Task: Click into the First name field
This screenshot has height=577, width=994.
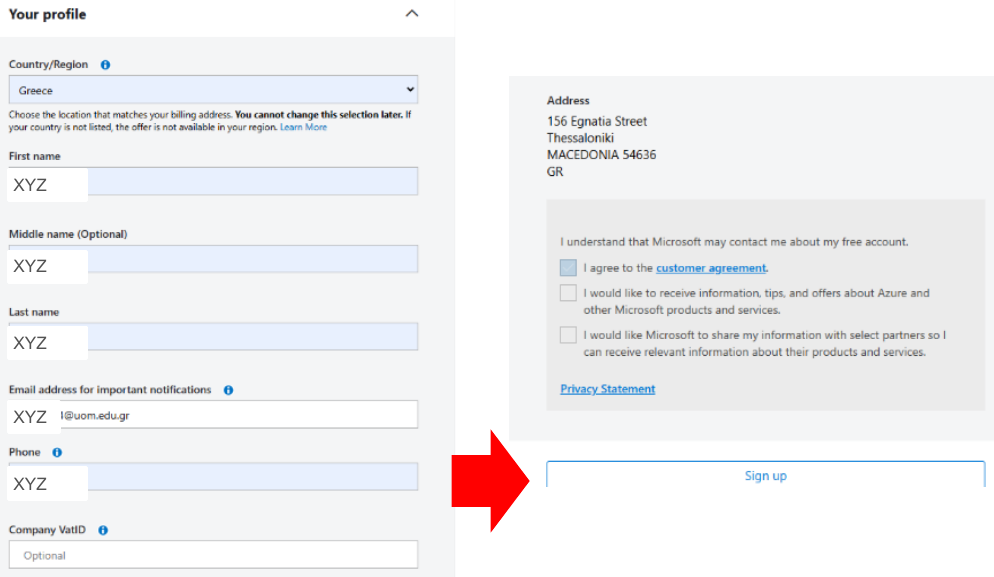Action: click(213, 181)
